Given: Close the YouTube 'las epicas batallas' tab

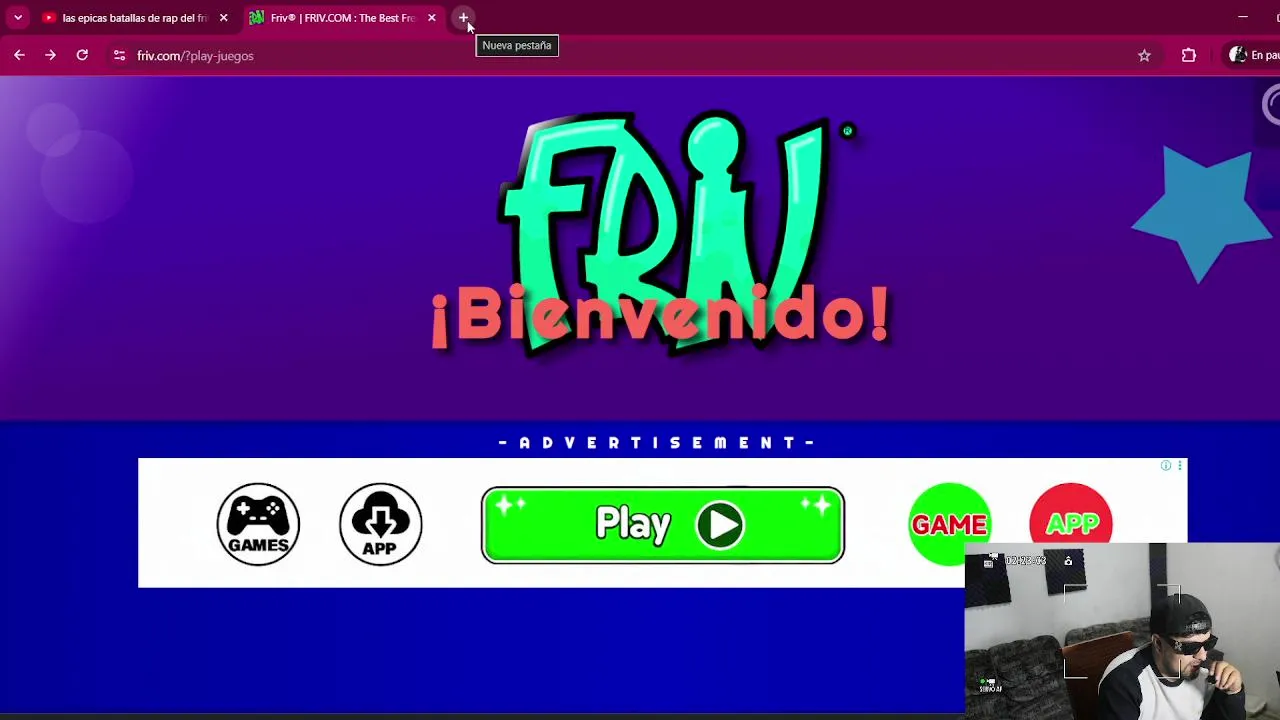Looking at the screenshot, I should tap(223, 18).
